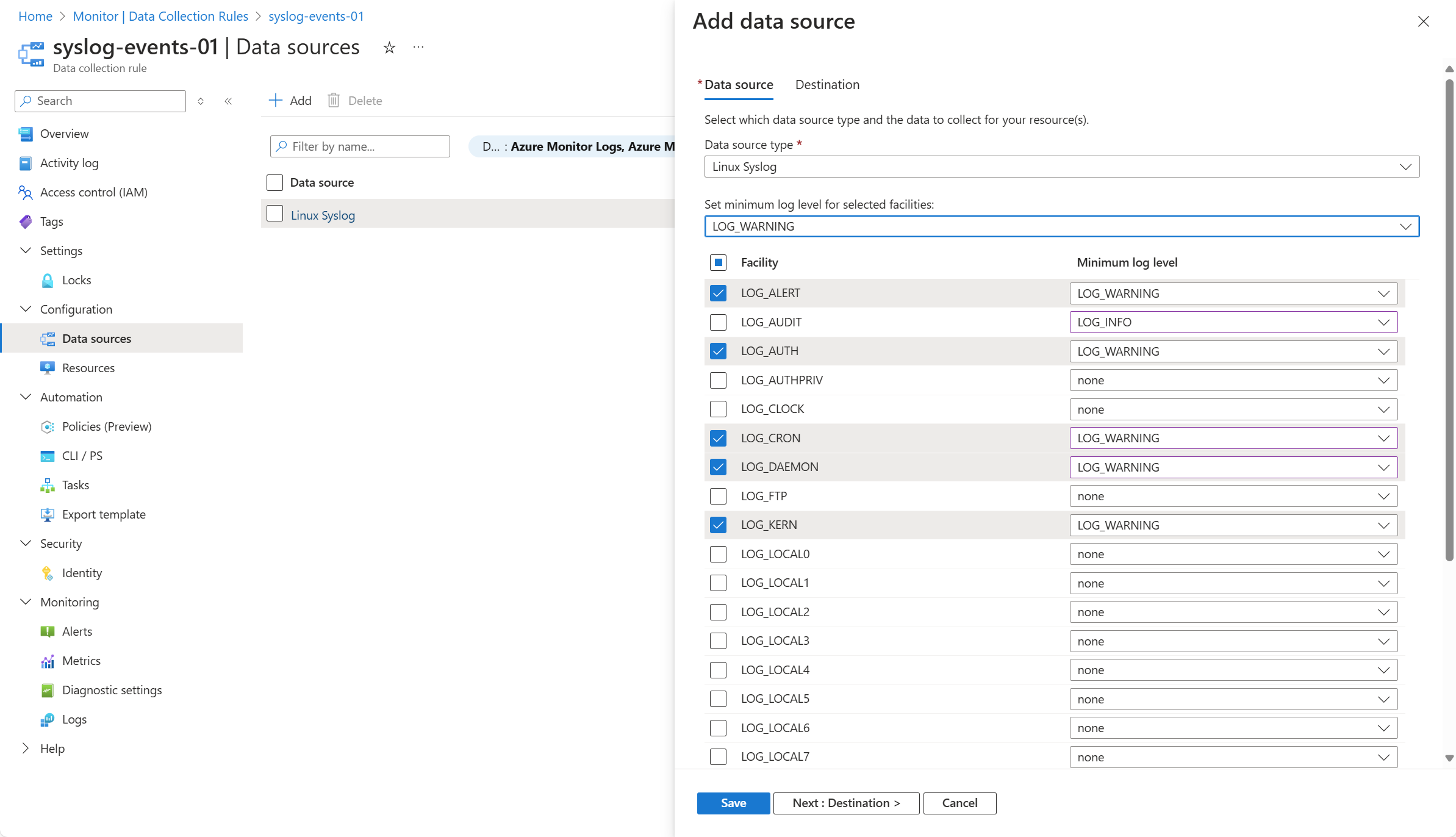Open Metrics from the sidebar icon
The height and width of the screenshot is (837, 1456).
click(x=48, y=661)
